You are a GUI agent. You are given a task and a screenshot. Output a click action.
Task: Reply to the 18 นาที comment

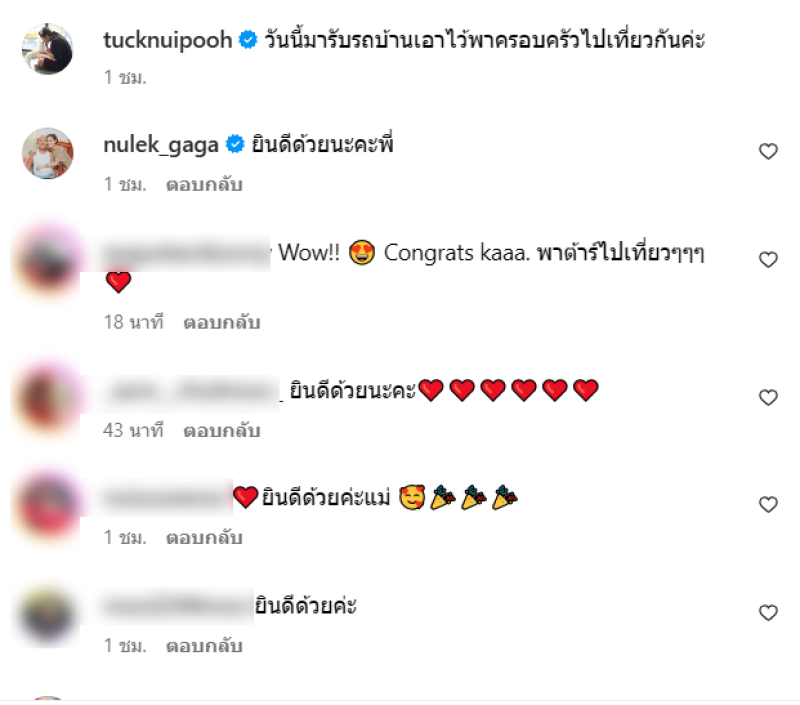pyautogui.click(x=222, y=322)
